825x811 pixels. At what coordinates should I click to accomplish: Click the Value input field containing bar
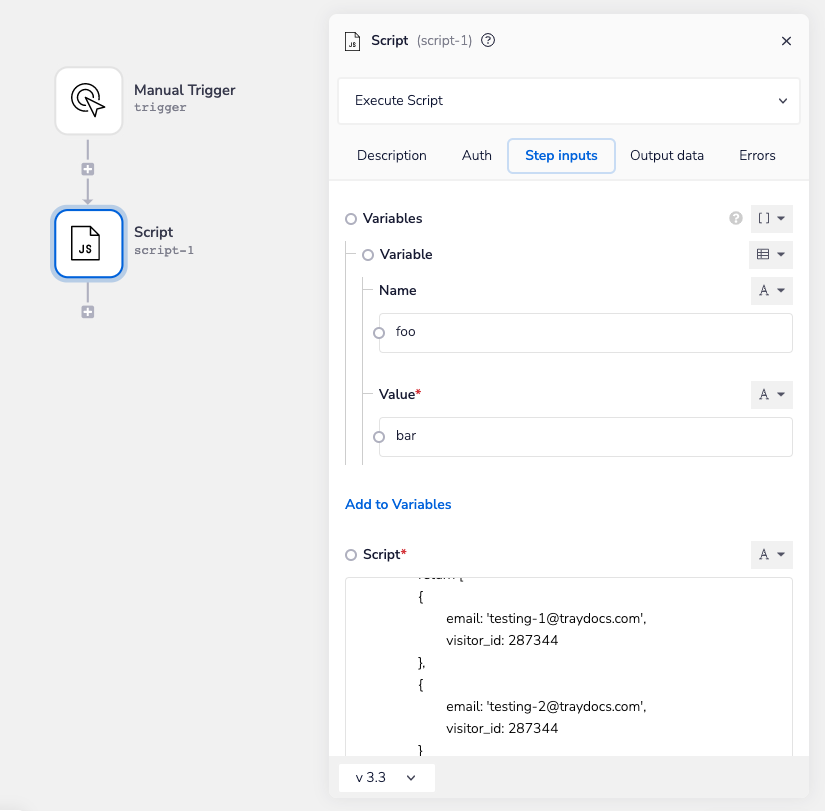586,436
